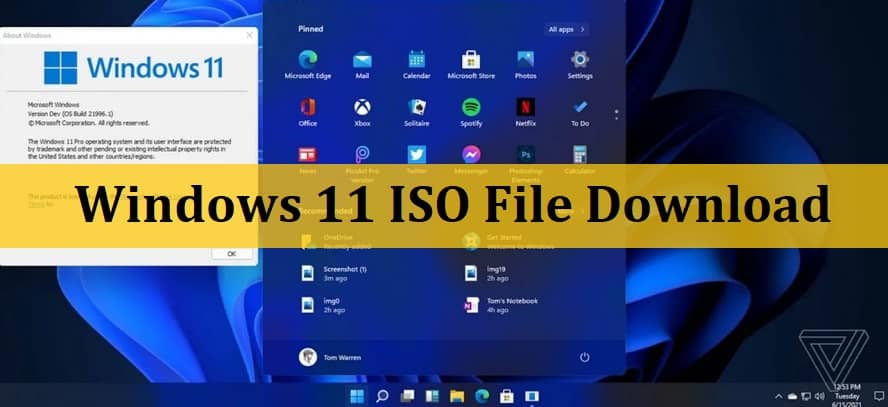Click the OneDrive cloud tray icon

pos(792,396)
